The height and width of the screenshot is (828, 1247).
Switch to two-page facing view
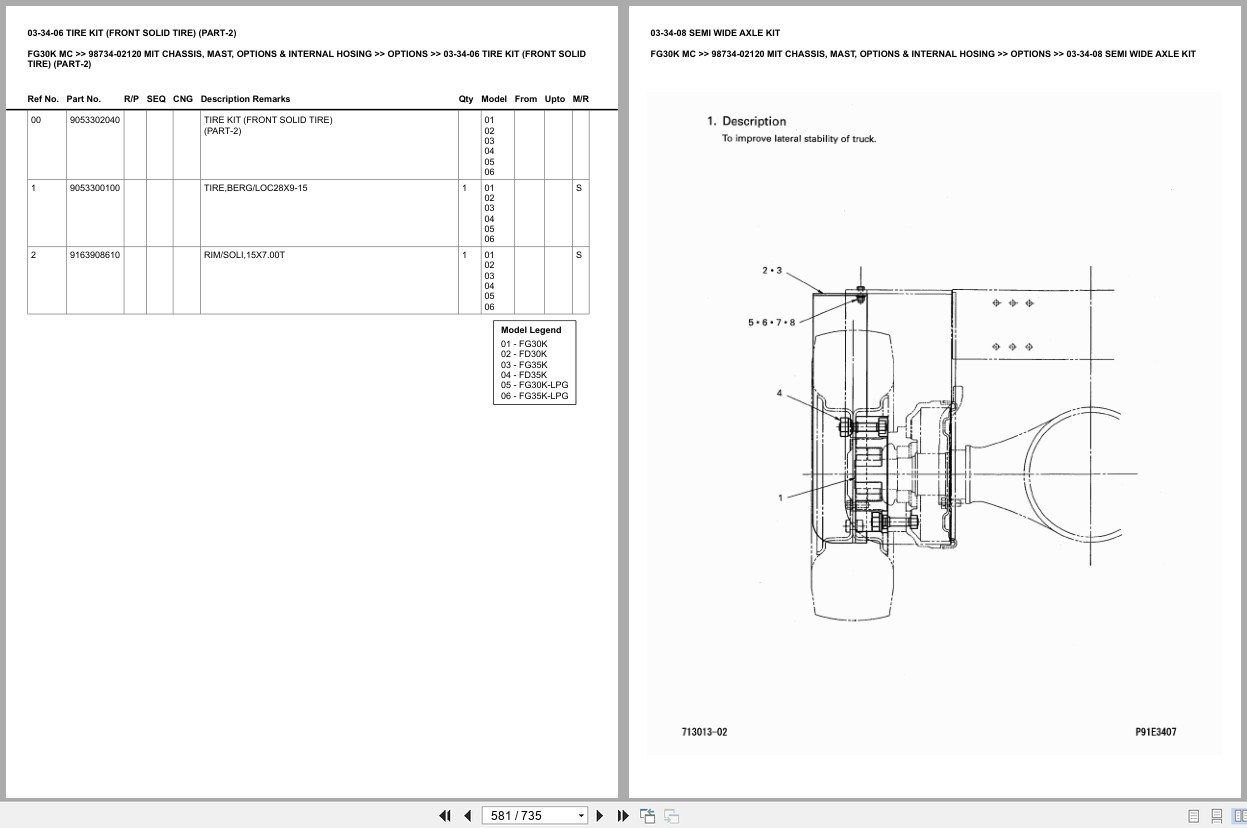1239,816
